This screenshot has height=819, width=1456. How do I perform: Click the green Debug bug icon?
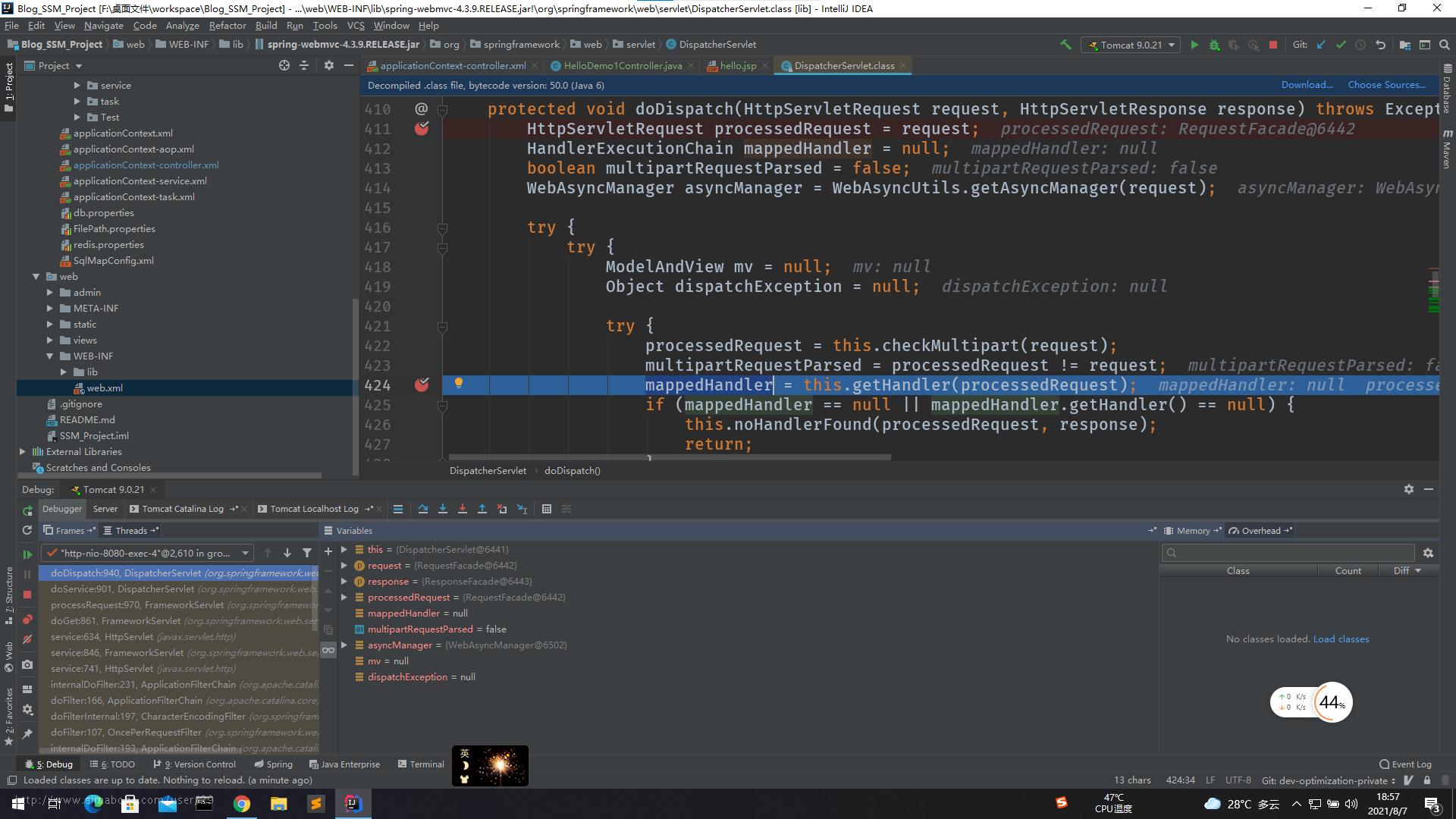coord(1214,45)
